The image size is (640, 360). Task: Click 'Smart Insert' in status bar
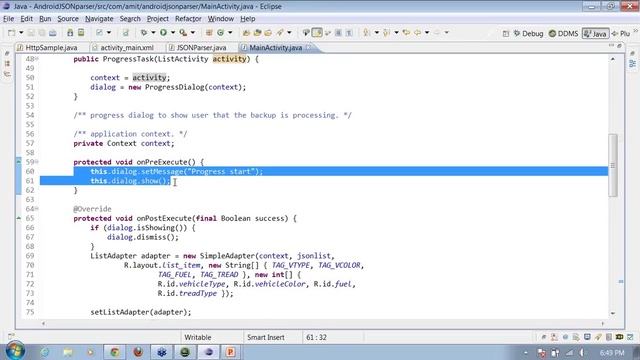point(266,338)
